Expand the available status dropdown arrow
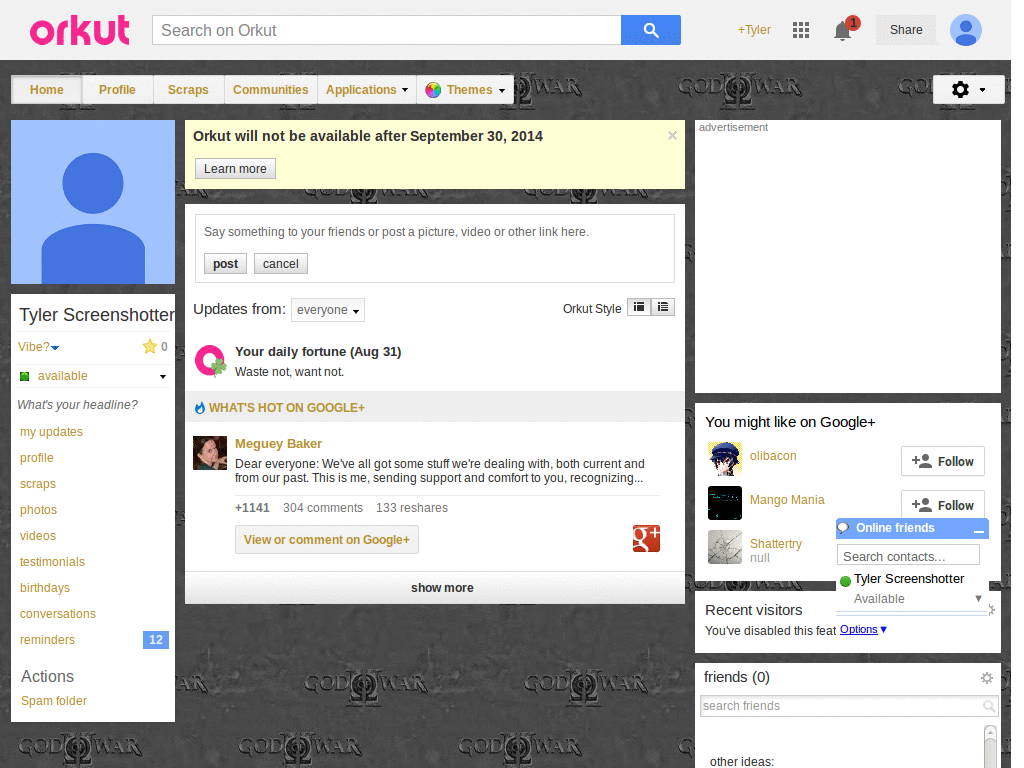The width and height of the screenshot is (1024, 768). (163, 377)
